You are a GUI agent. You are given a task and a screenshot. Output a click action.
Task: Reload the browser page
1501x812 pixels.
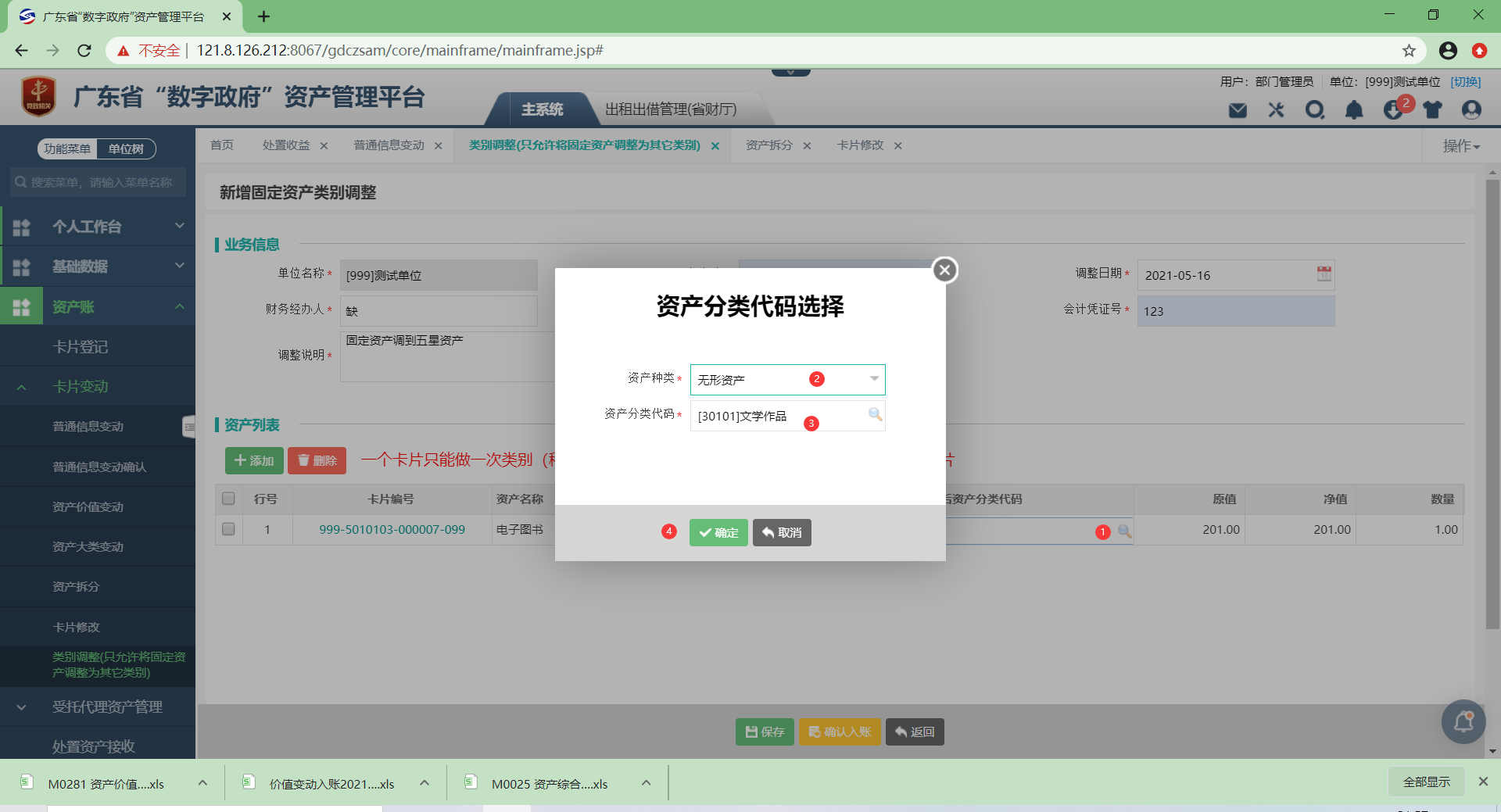[x=84, y=51]
